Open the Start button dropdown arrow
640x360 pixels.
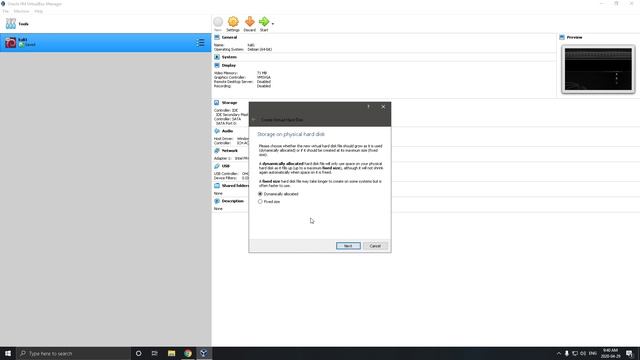[x=273, y=24]
